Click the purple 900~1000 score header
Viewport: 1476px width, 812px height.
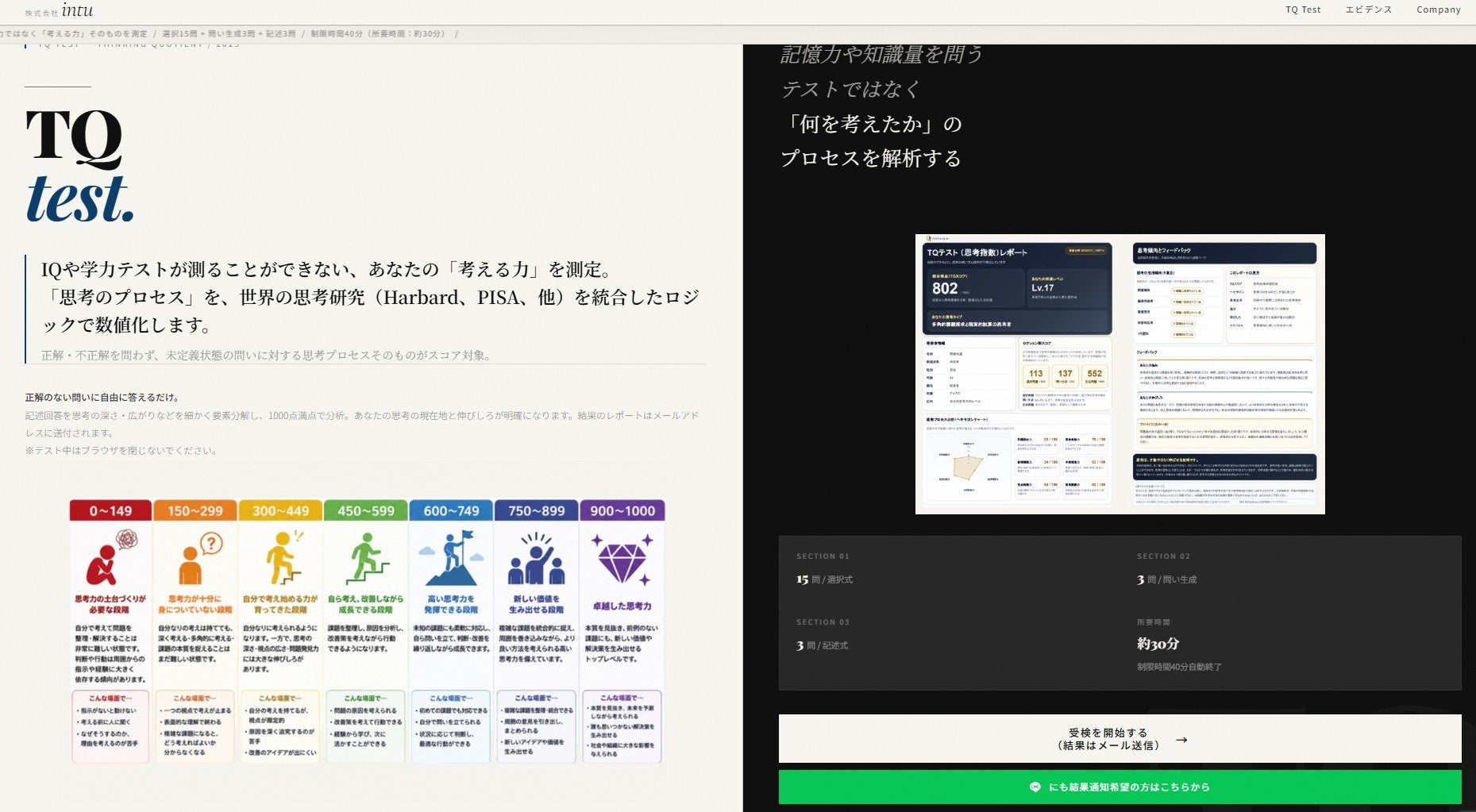(x=622, y=510)
